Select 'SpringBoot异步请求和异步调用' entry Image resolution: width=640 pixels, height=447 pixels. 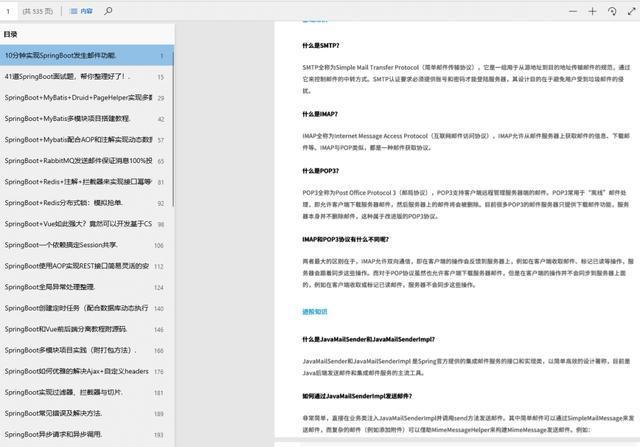(87, 434)
